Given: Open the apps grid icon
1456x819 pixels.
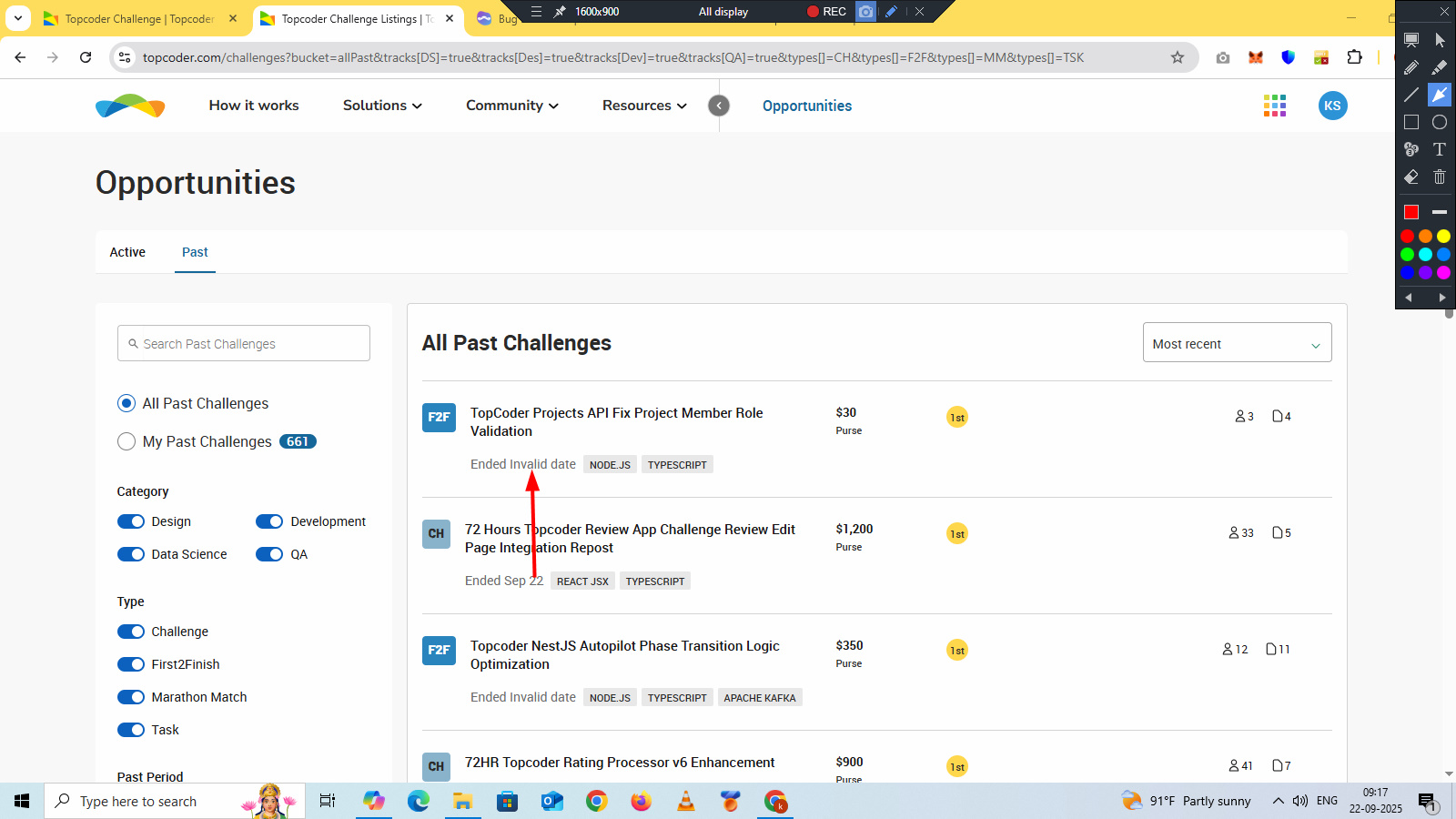Looking at the screenshot, I should coord(1274,106).
